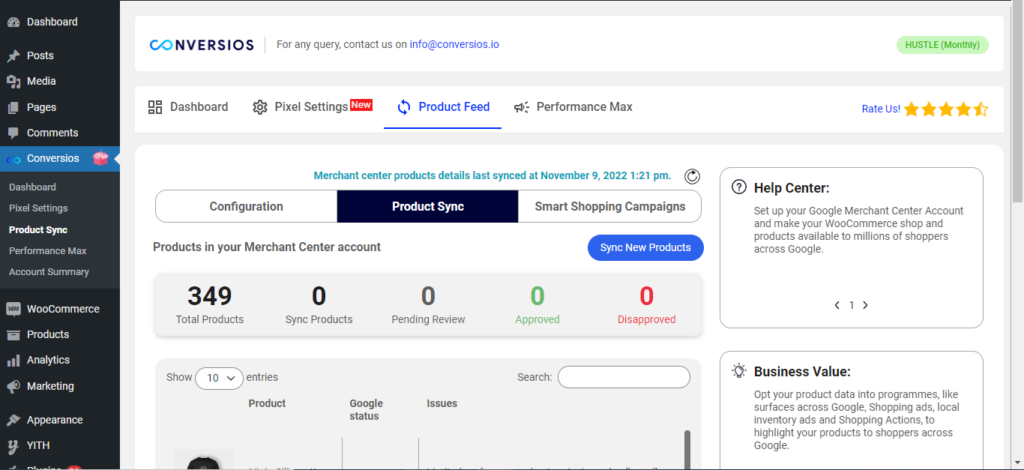Click the Google status column header
Image resolution: width=1024 pixels, height=470 pixels.
[366, 410]
